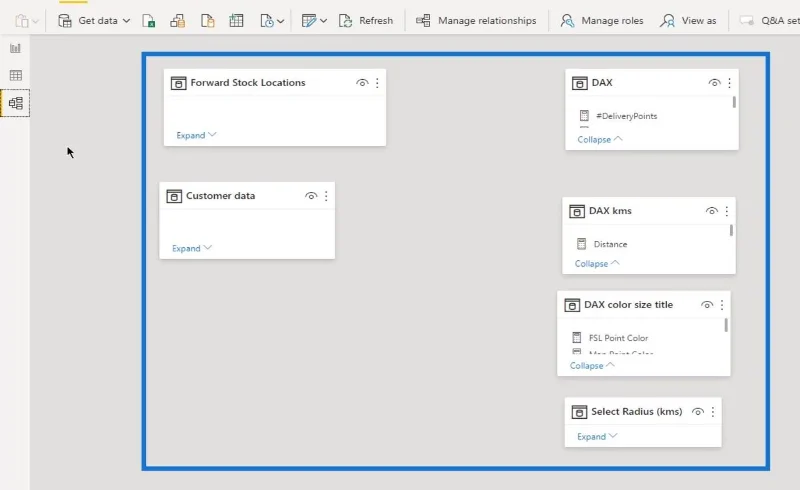Collapse the DAX table card
The width and height of the screenshot is (800, 490).
click(599, 139)
